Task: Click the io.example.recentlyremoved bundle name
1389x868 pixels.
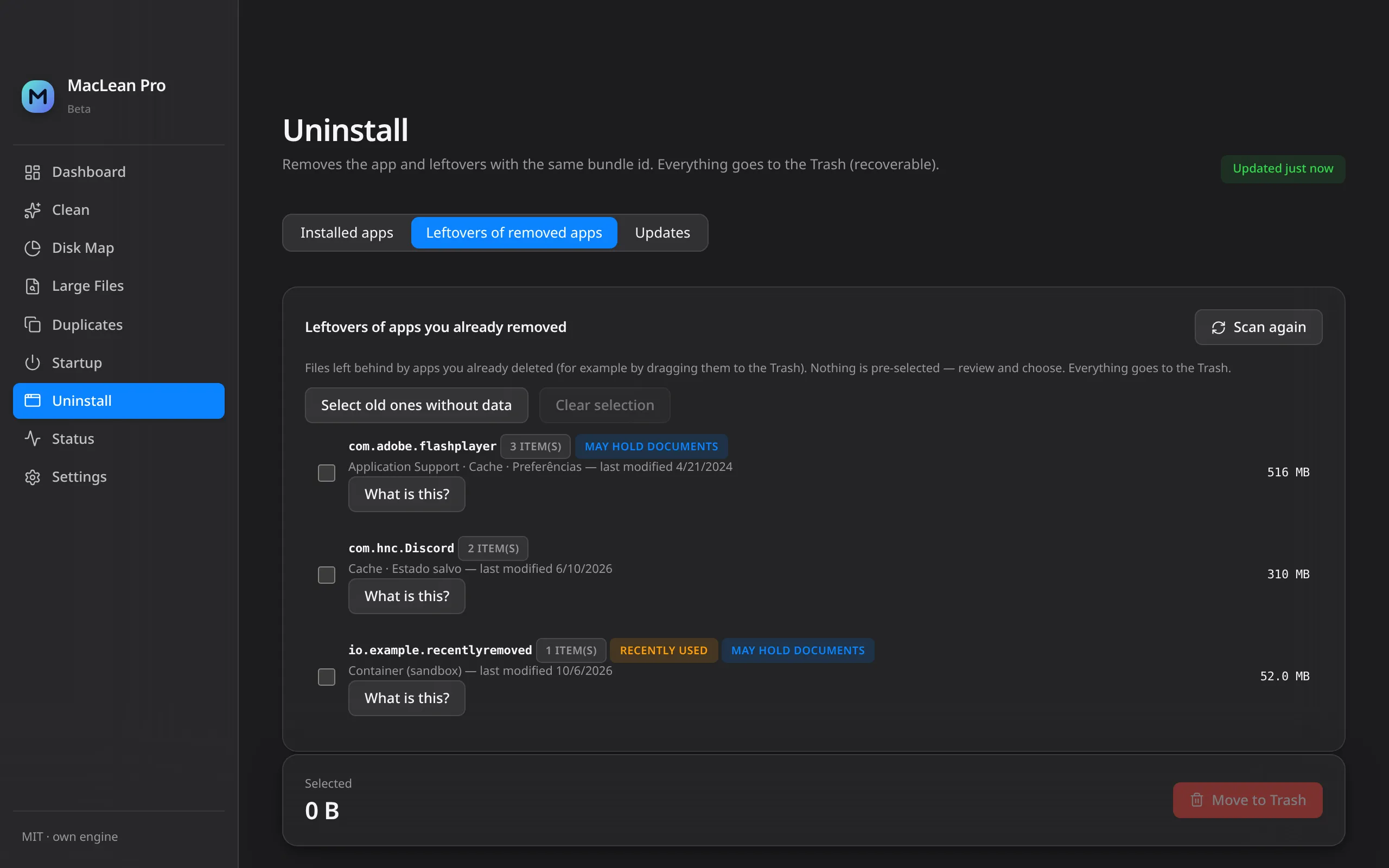Action: (x=440, y=650)
